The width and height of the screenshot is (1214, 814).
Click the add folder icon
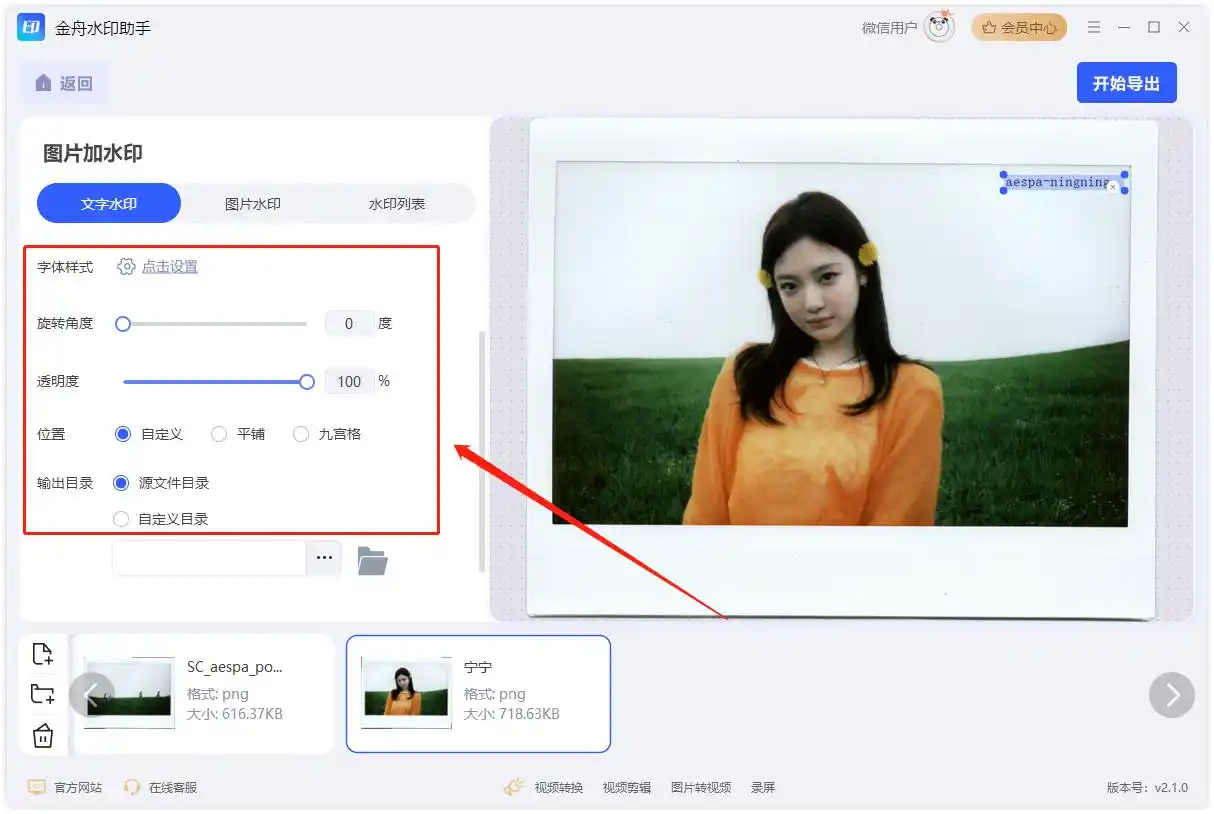(x=42, y=694)
